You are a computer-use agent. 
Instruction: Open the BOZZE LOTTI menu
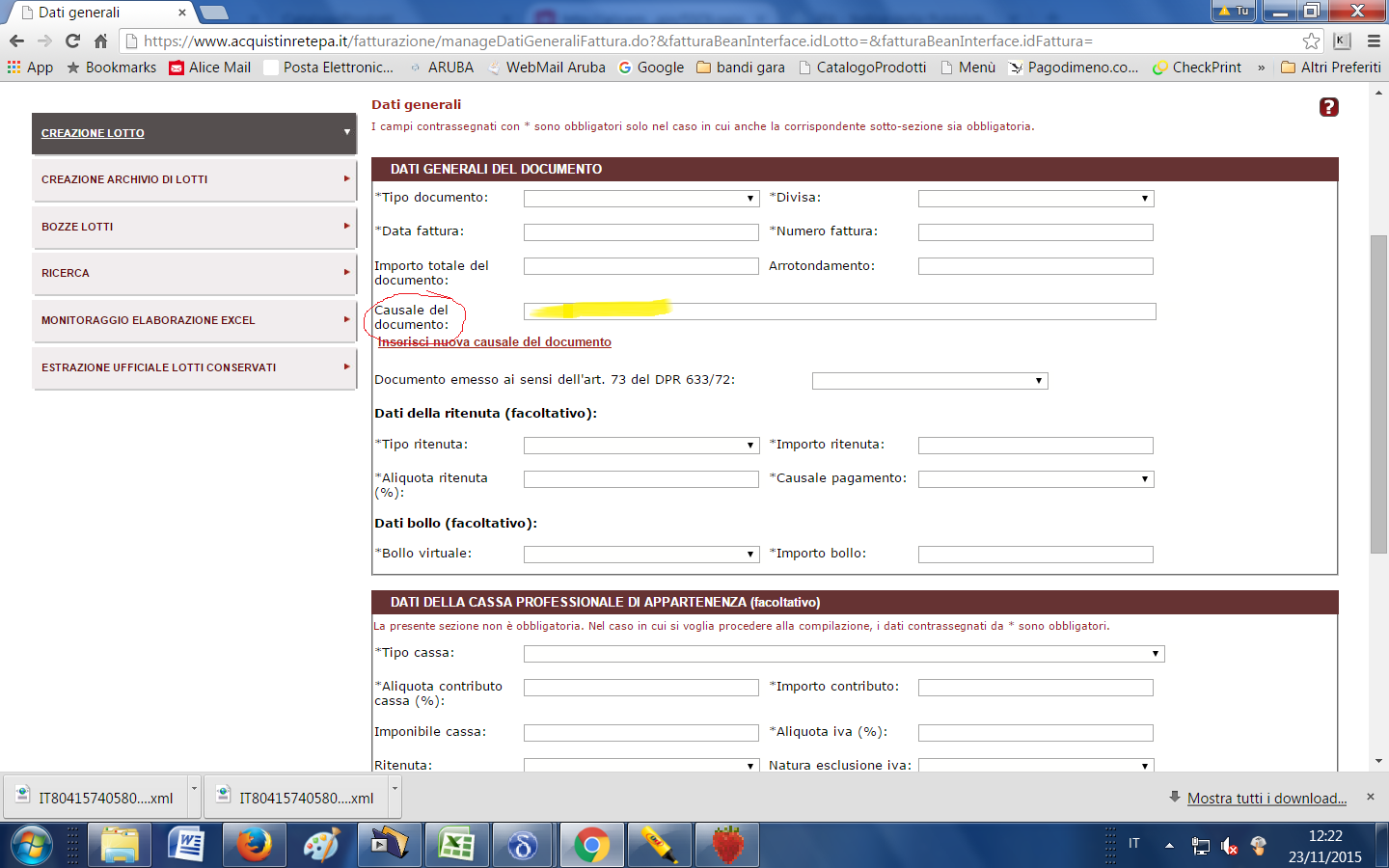(194, 227)
